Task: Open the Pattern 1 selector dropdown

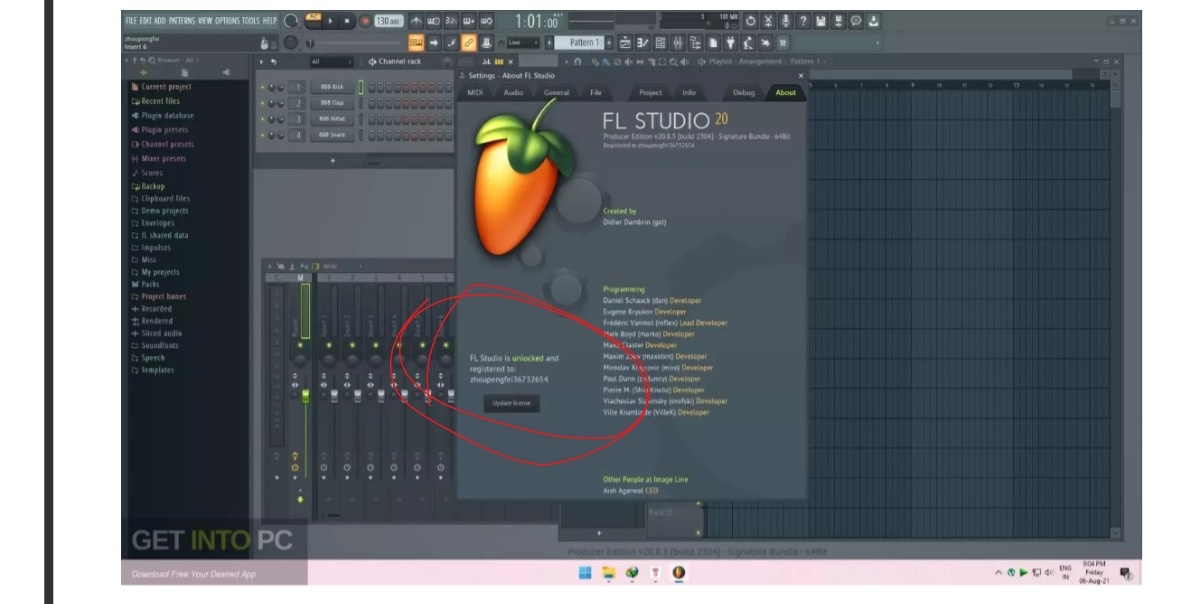Action: tap(582, 43)
